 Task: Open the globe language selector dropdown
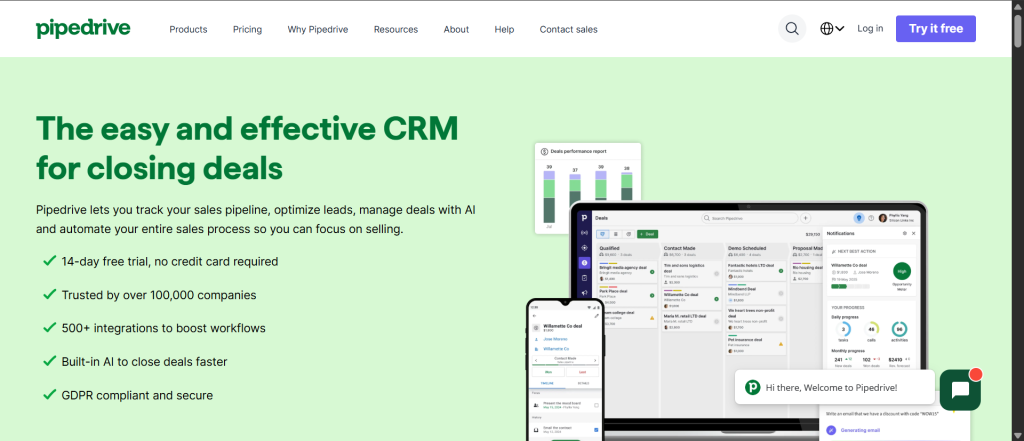pos(831,29)
